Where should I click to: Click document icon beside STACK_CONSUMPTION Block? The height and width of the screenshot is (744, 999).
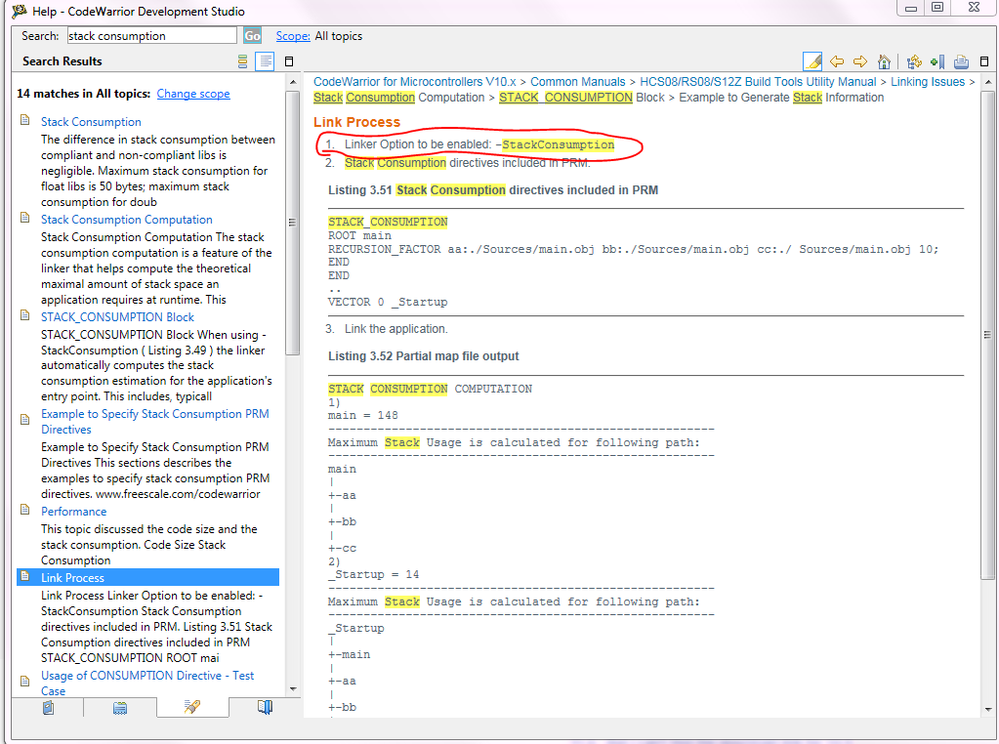coord(25,315)
